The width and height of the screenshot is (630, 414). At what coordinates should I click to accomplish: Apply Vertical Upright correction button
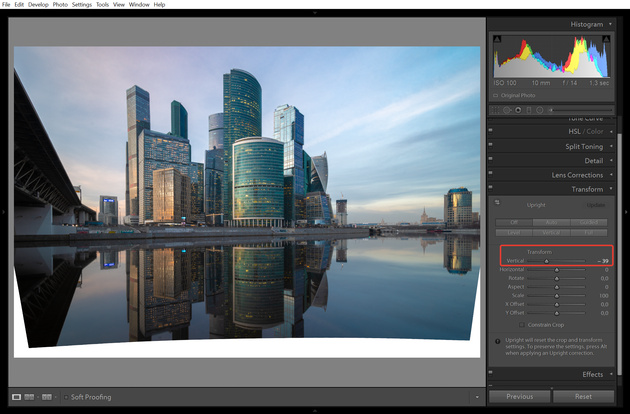(551, 233)
